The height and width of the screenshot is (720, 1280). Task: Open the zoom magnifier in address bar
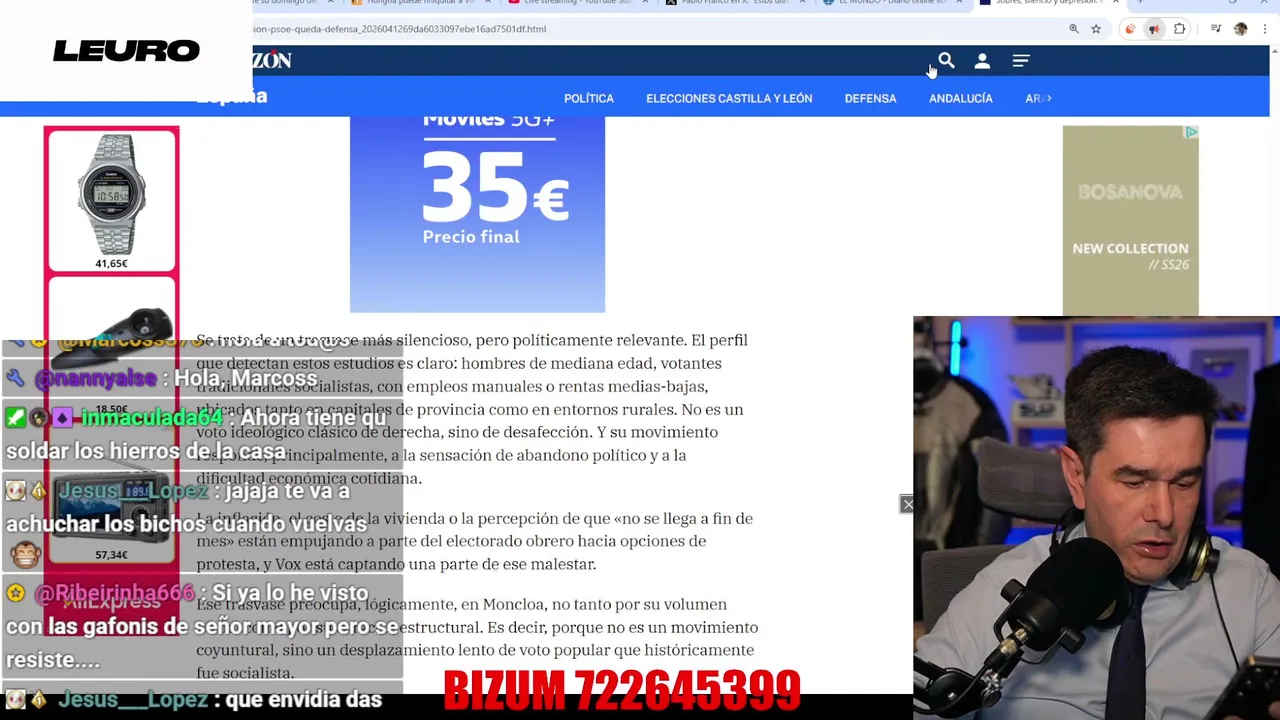[1074, 29]
